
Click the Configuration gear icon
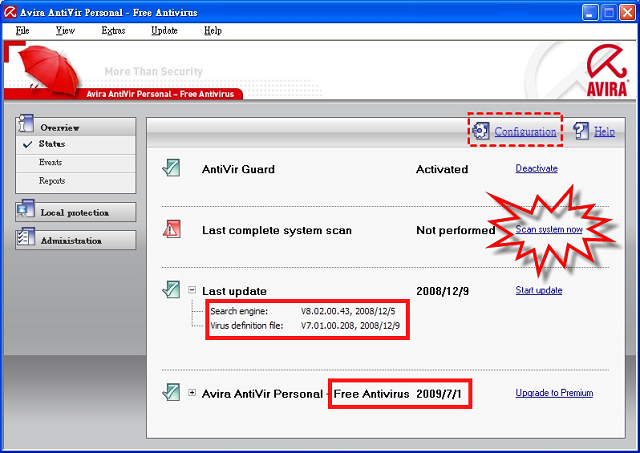click(480, 131)
